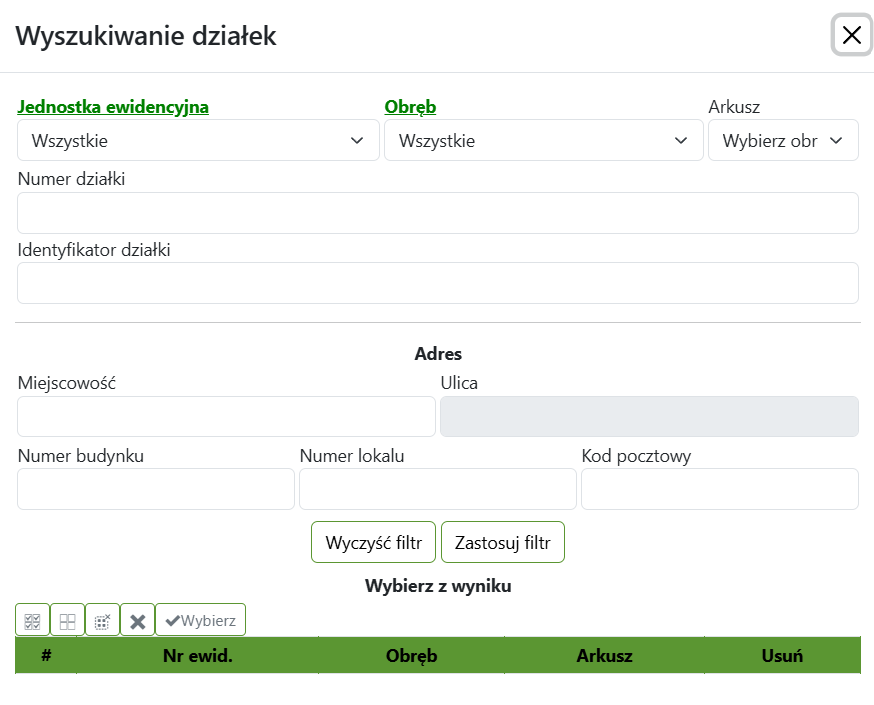Apply filters with Zastosuj filtr
The height and width of the screenshot is (705, 874).
click(x=503, y=541)
